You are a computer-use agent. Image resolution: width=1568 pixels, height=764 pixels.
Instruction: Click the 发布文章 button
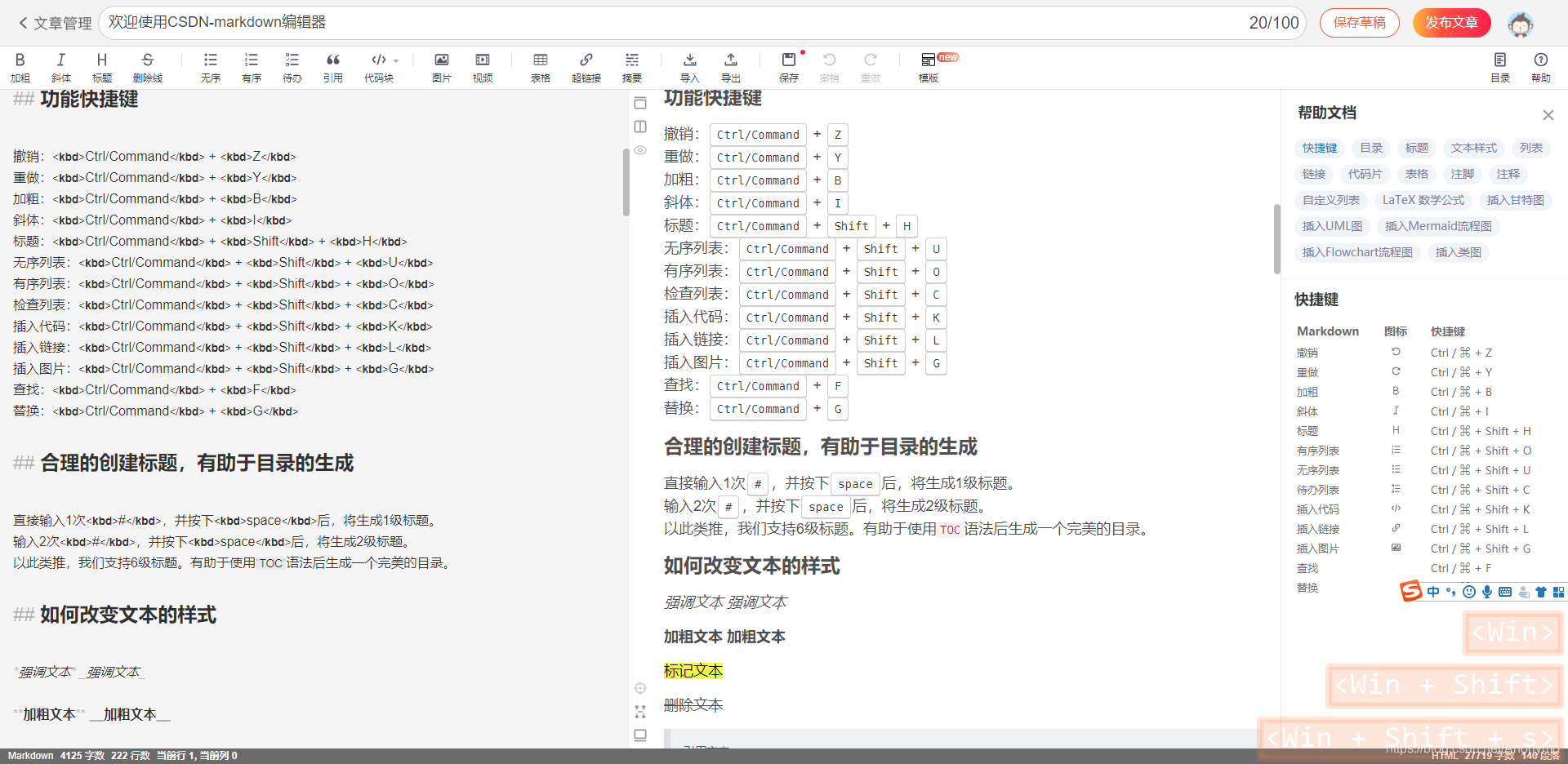click(1451, 23)
